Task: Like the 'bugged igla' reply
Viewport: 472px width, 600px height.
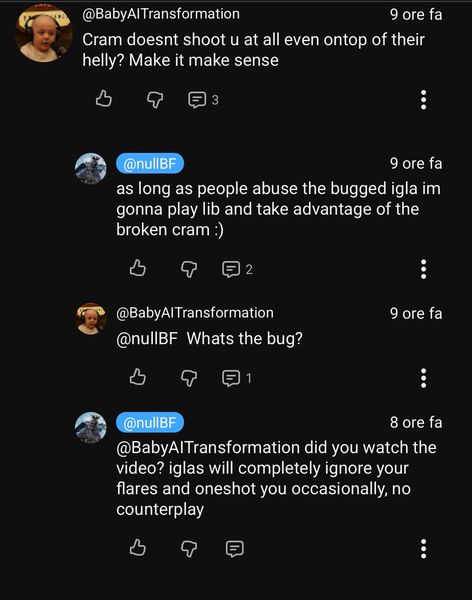Action: coord(137,268)
